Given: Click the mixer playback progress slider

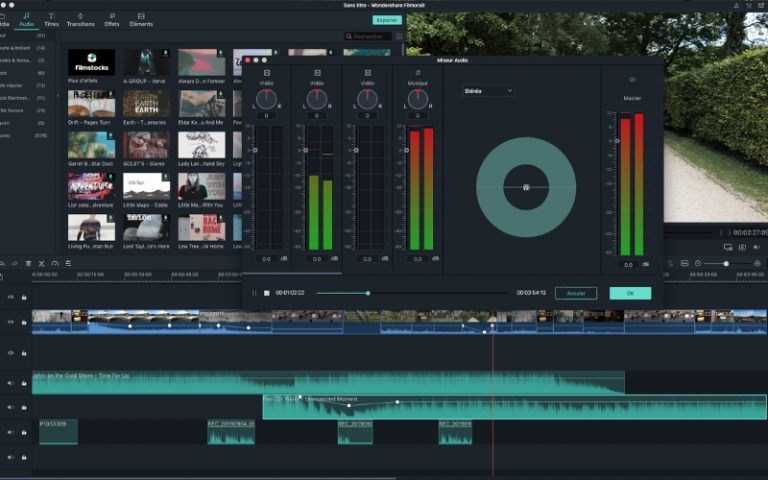Looking at the screenshot, I should 368,293.
